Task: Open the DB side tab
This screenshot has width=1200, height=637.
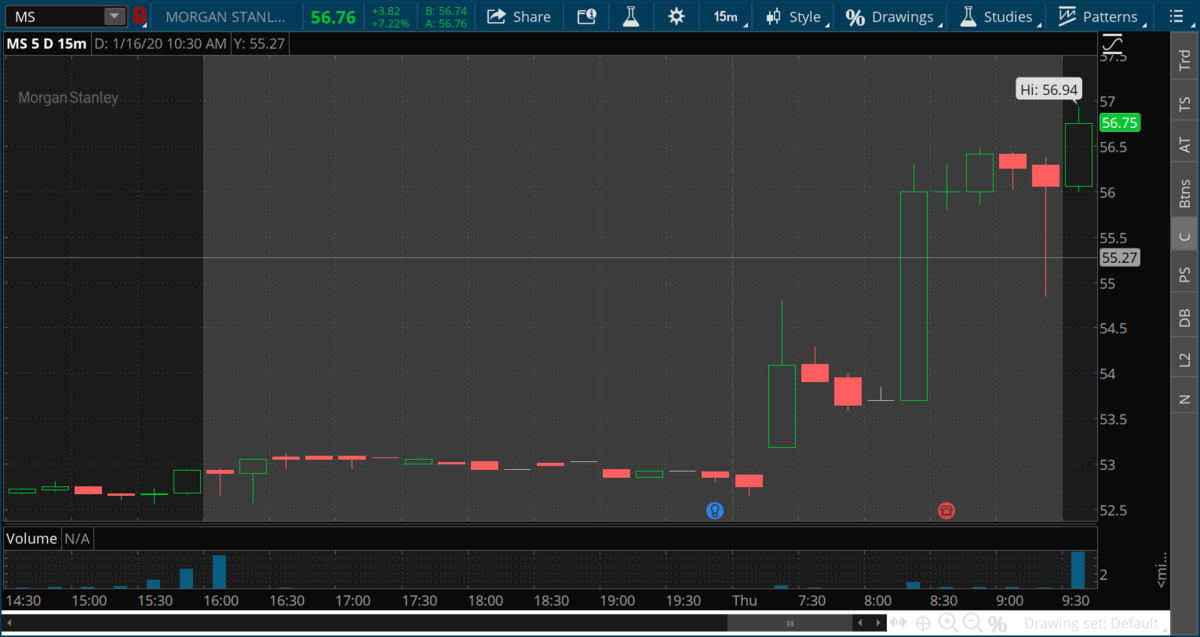Action: click(1185, 317)
